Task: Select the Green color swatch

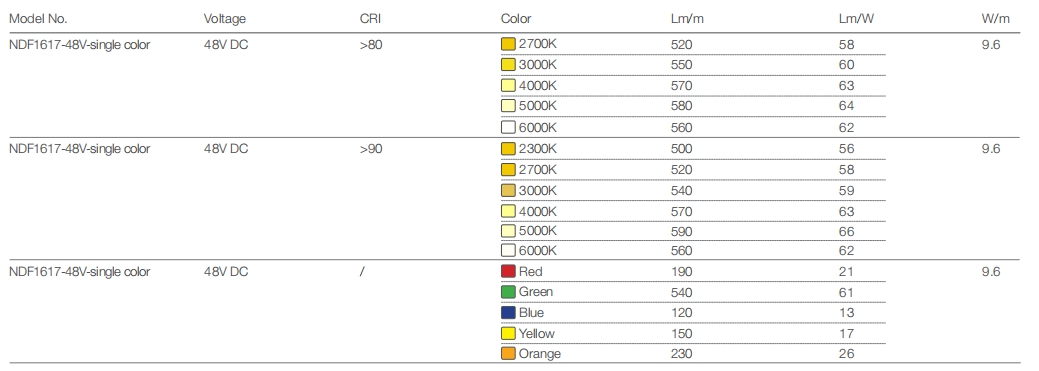Action: point(508,292)
